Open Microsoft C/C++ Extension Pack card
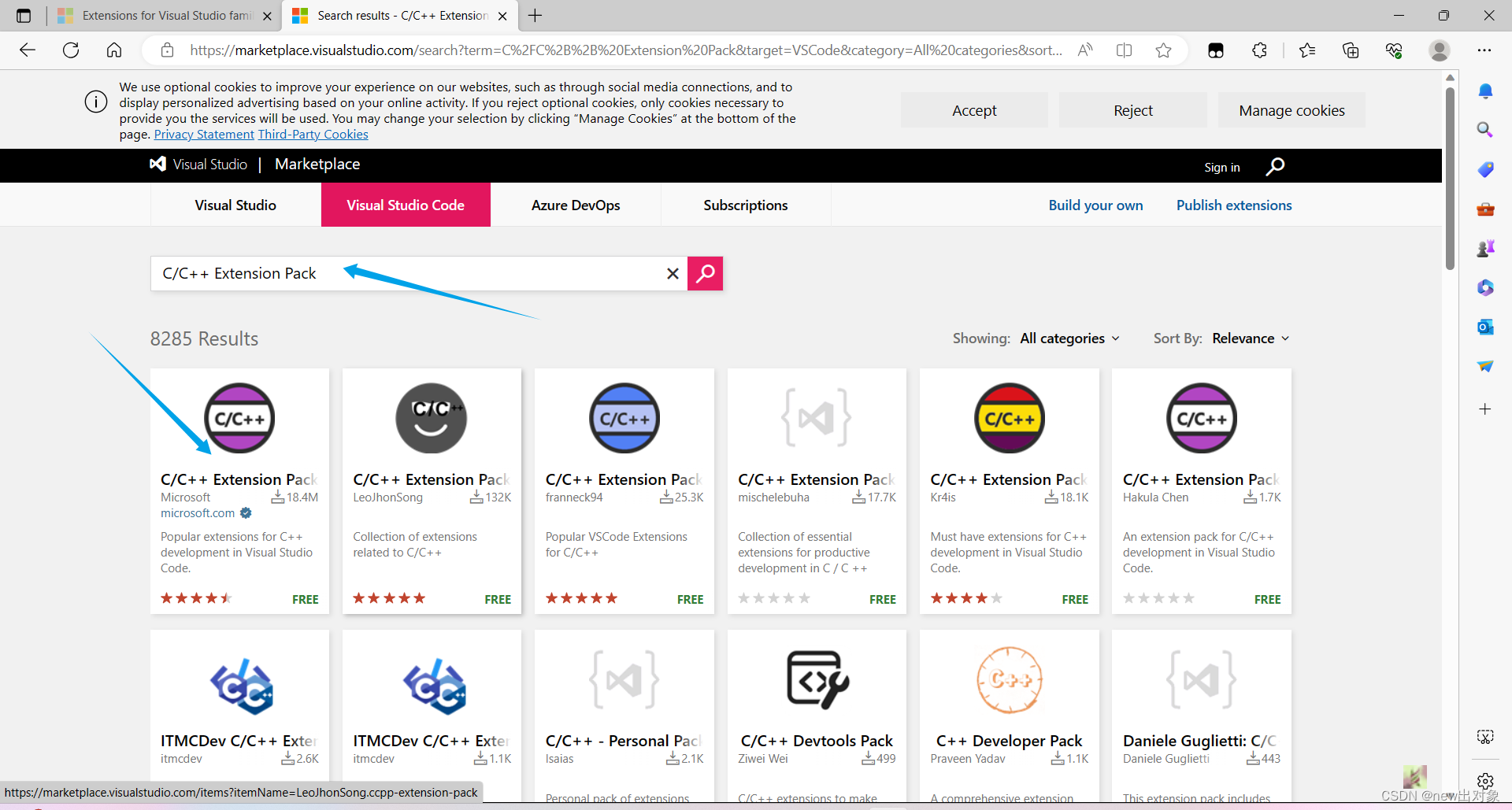 tap(239, 490)
